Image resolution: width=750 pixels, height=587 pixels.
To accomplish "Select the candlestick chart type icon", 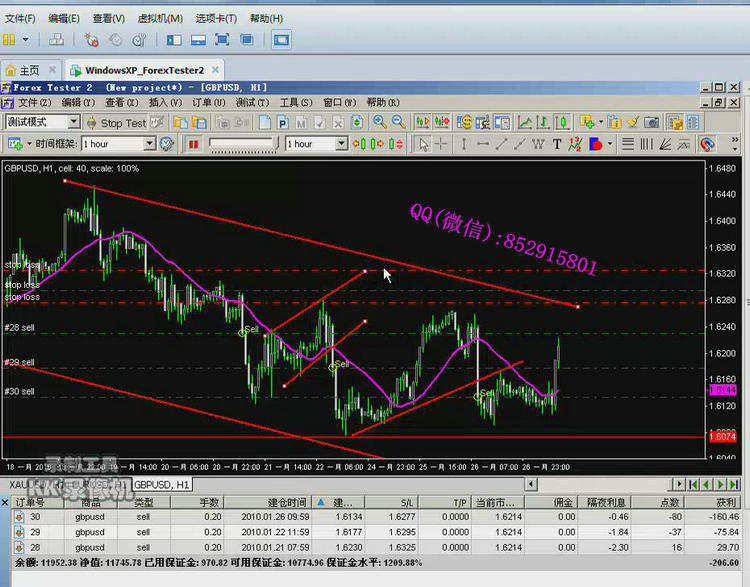I will coord(563,122).
